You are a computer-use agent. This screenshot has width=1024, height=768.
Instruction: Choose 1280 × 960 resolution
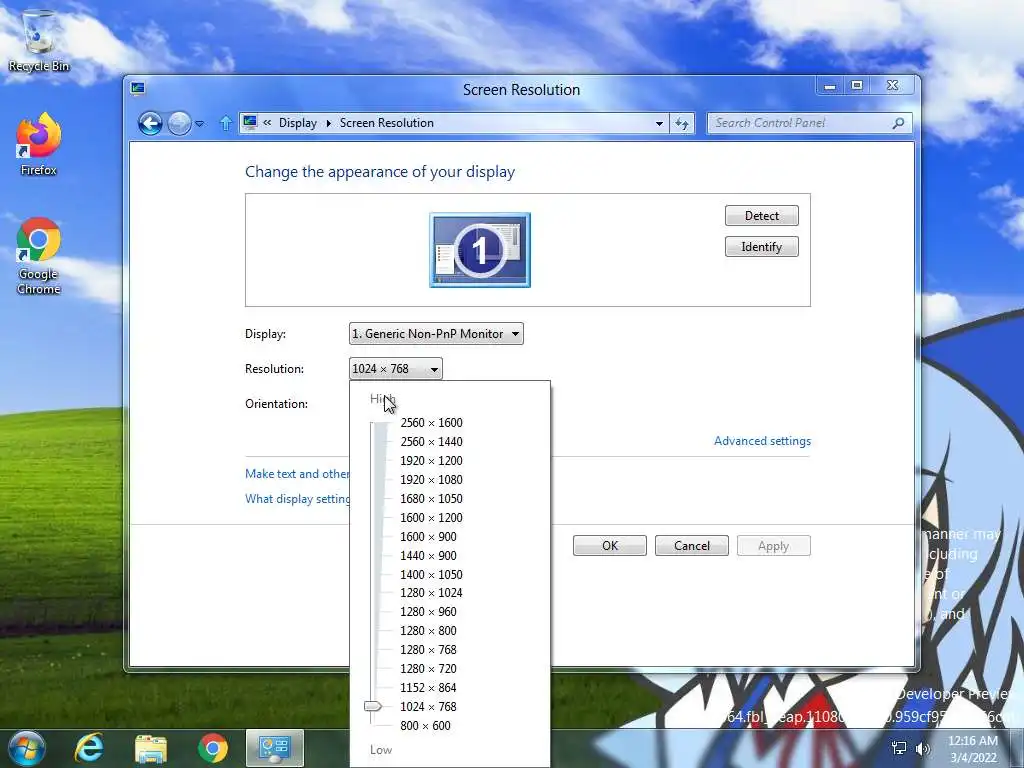coord(428,611)
